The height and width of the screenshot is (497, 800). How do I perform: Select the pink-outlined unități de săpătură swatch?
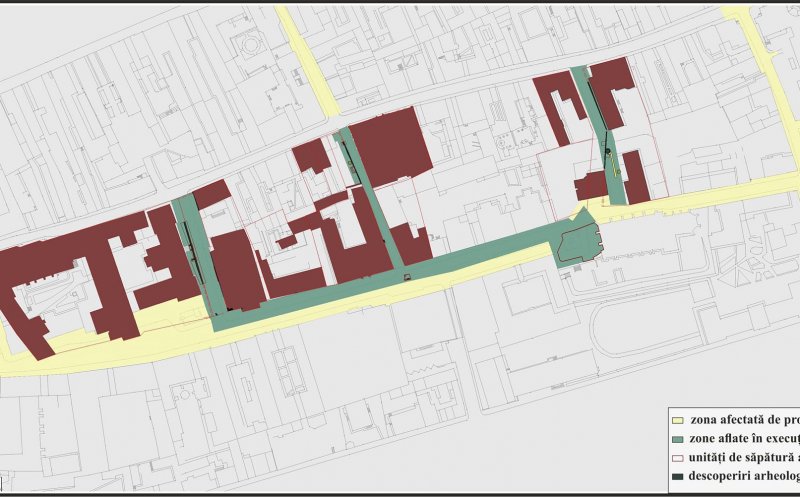point(677,457)
